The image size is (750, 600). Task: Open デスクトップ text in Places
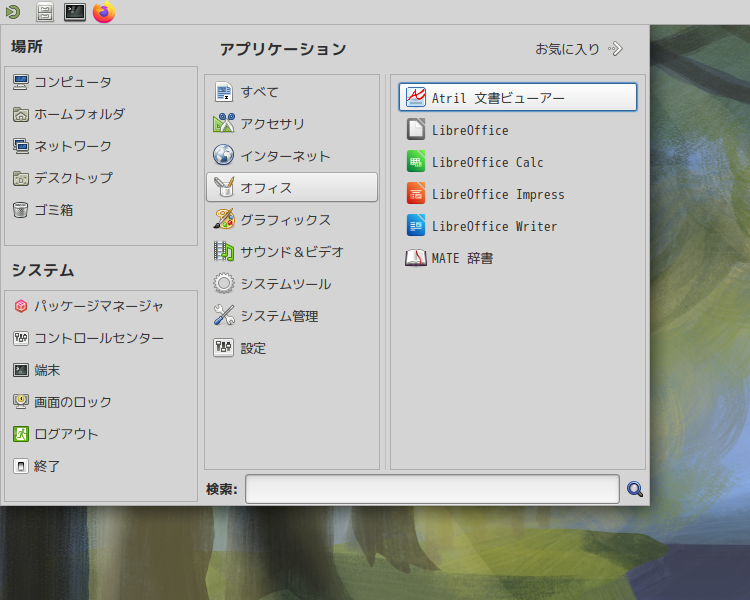pyautogui.click(x=74, y=178)
